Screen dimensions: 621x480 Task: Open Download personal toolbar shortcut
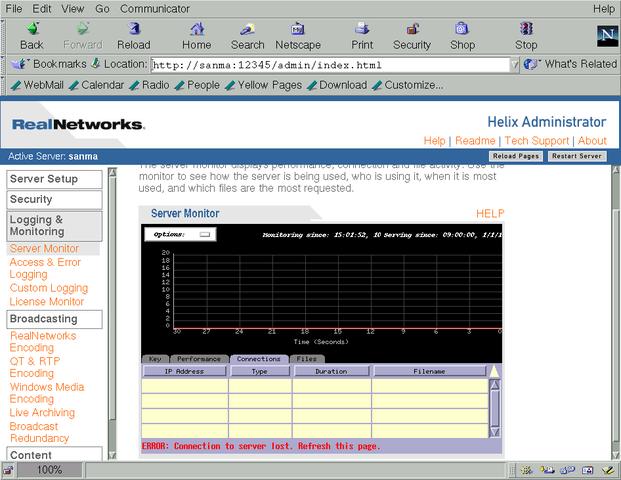pos(337,85)
